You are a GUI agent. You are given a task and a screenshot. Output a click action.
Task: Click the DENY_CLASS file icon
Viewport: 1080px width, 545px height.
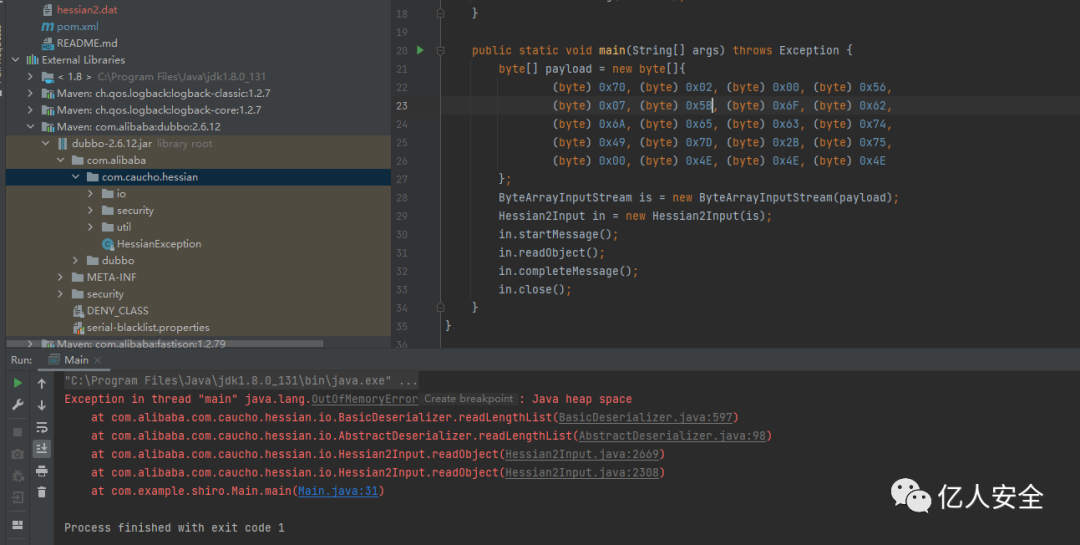pyautogui.click(x=78, y=311)
